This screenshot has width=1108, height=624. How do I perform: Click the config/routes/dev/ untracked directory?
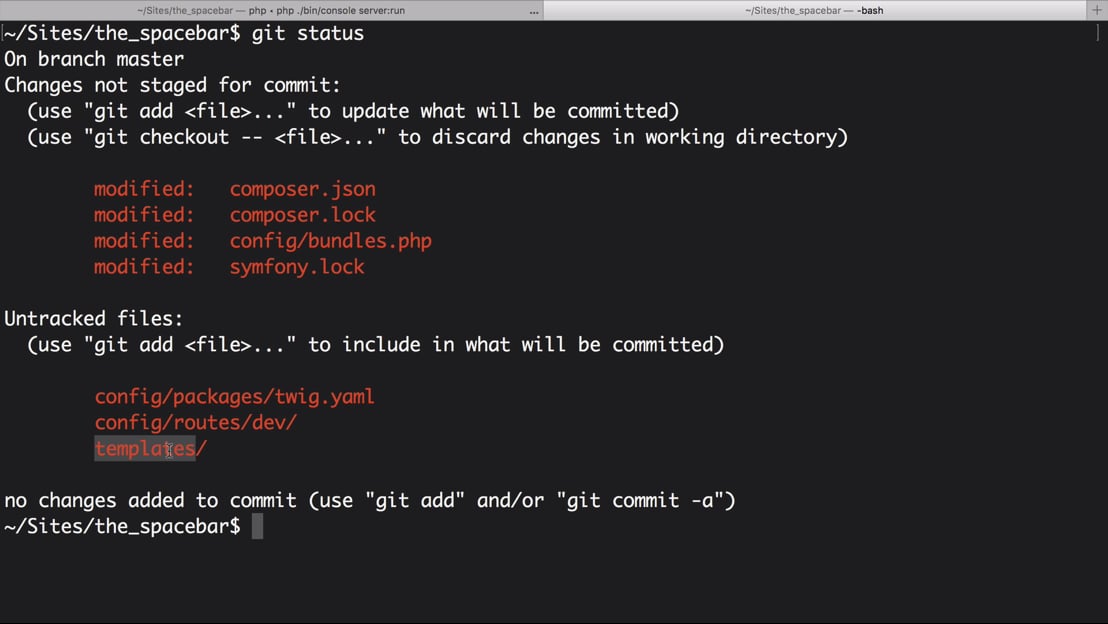tap(195, 423)
